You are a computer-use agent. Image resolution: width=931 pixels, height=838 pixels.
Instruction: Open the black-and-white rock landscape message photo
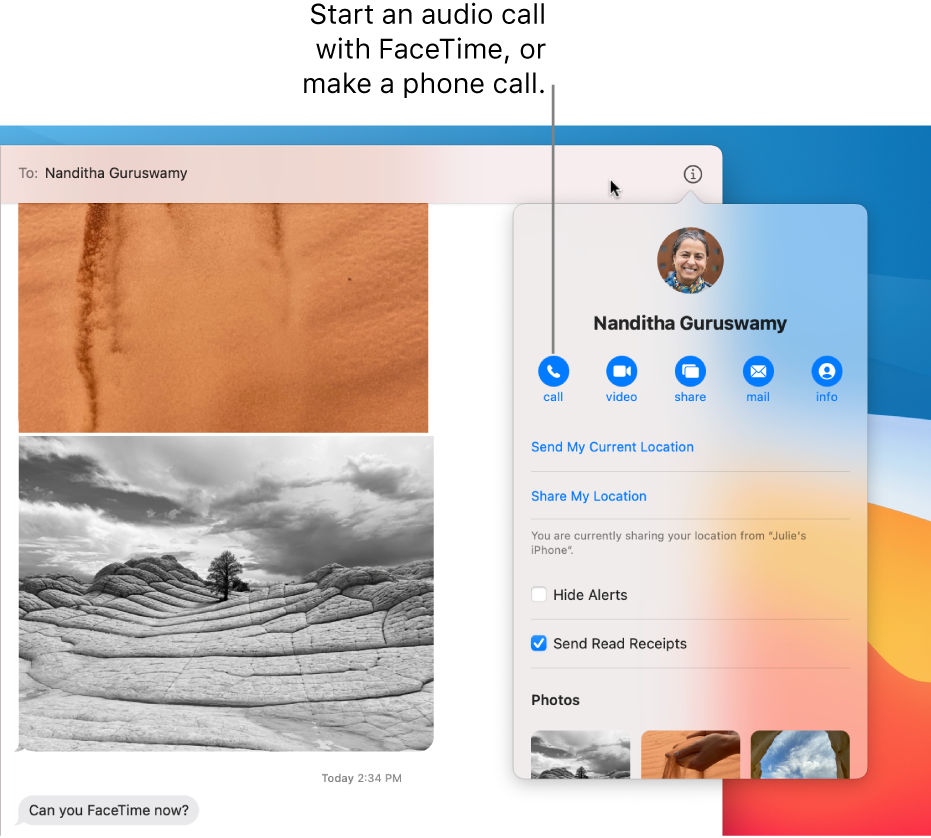click(226, 594)
